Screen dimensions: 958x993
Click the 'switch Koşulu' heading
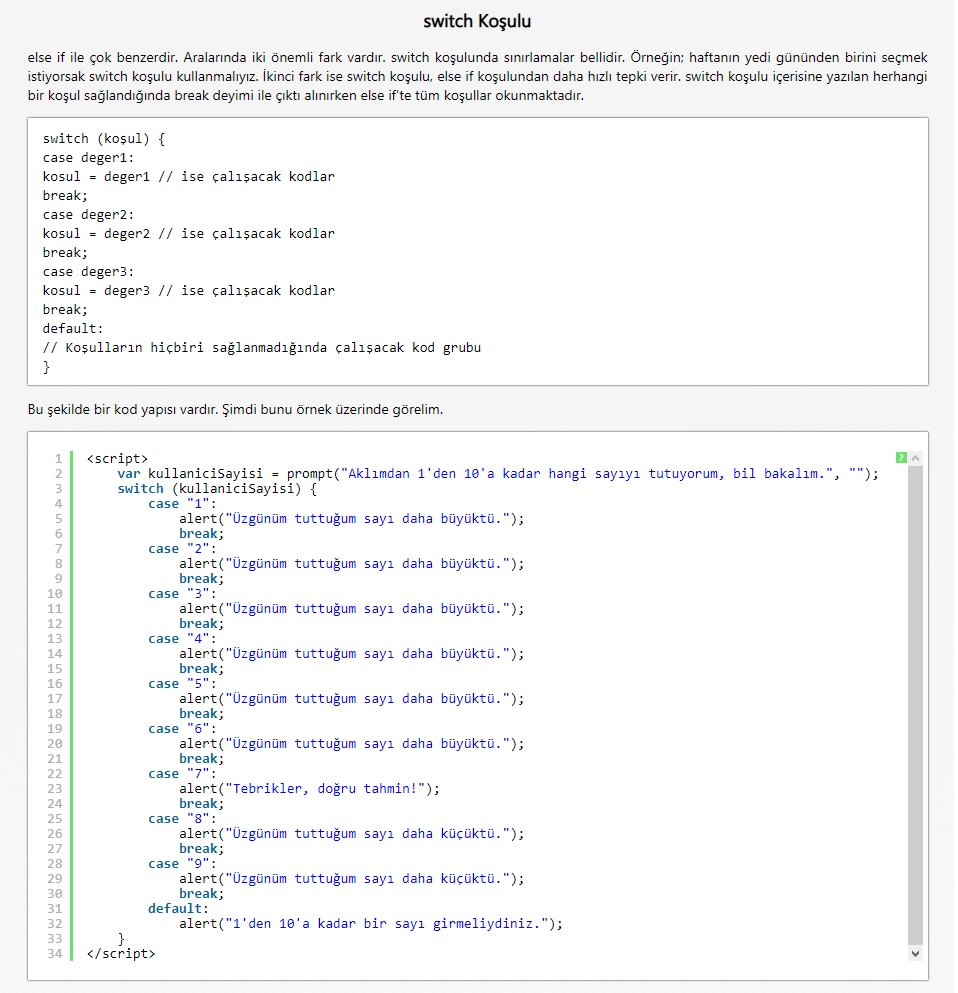point(477,22)
